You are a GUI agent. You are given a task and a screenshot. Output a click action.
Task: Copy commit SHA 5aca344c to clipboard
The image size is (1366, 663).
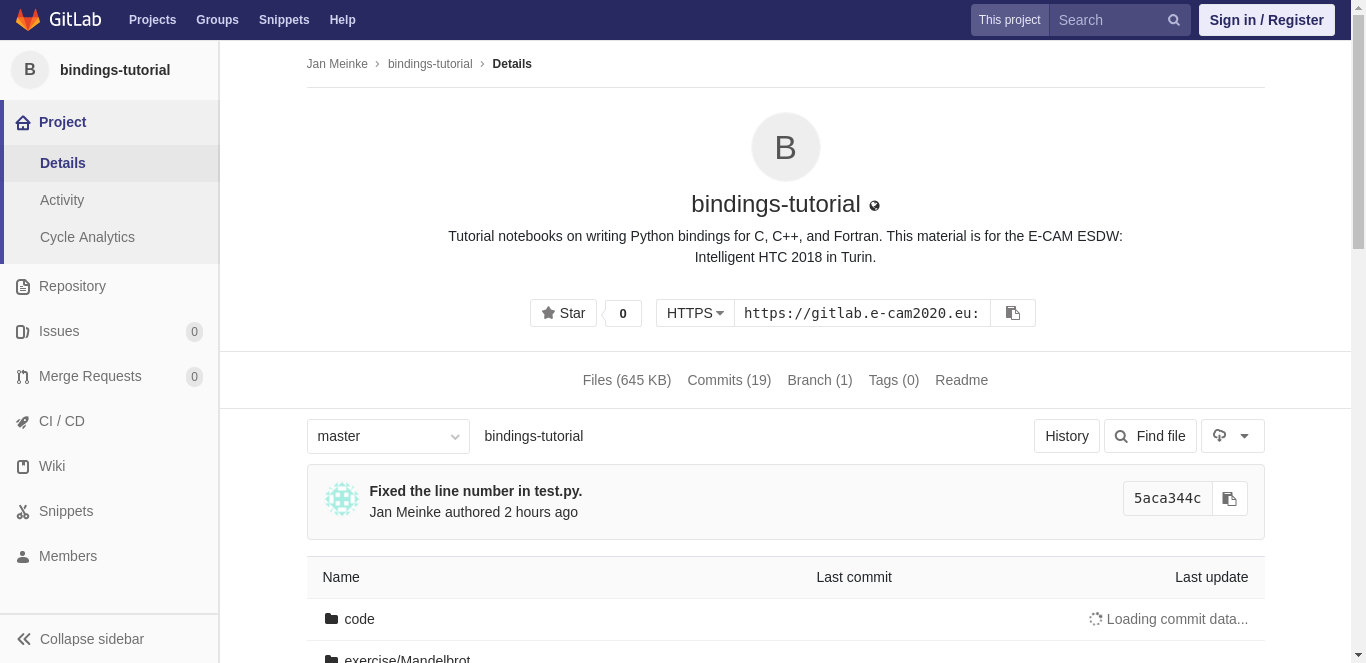click(x=1229, y=499)
